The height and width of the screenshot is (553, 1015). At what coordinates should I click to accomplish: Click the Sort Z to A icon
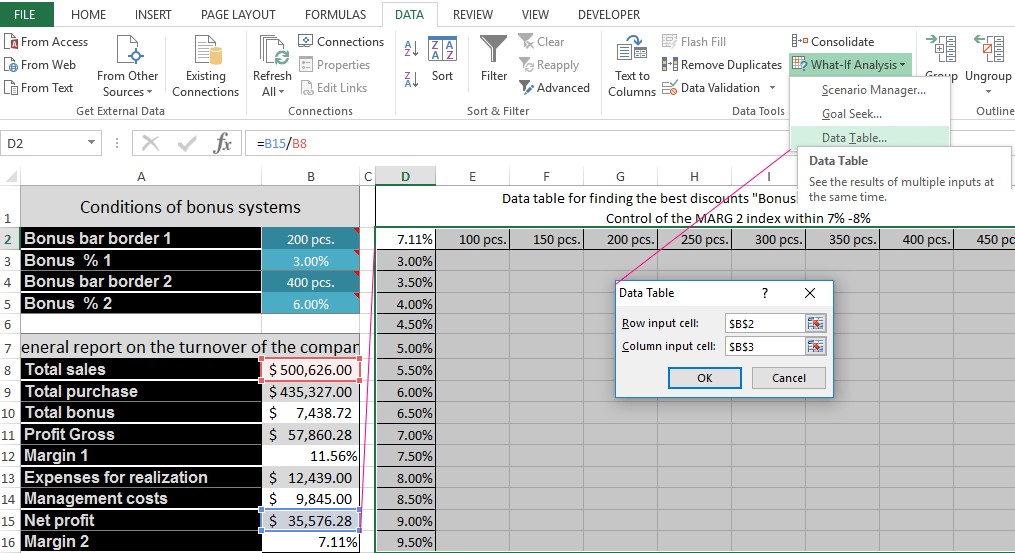(x=411, y=80)
